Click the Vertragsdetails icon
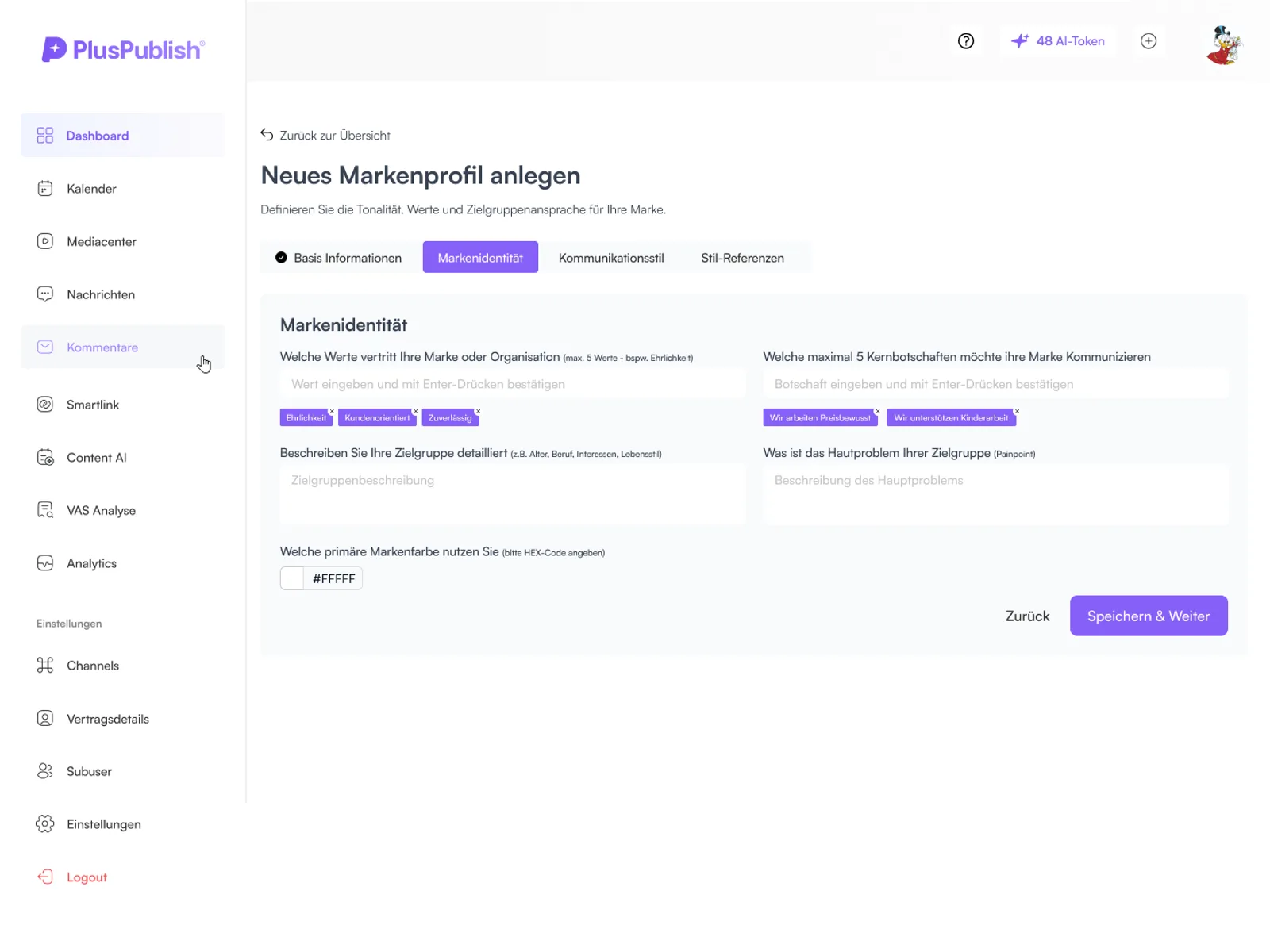The image size is (1270, 952). (45, 719)
